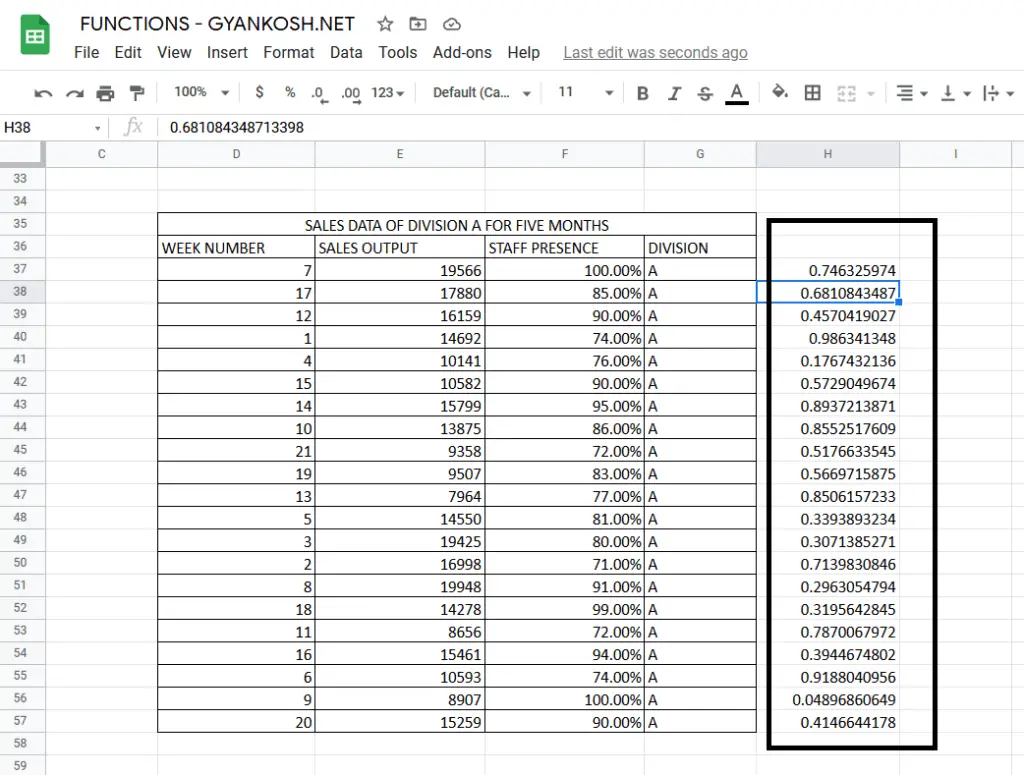Open the font size 11 dropdown
This screenshot has width=1024, height=775.
coord(585,92)
